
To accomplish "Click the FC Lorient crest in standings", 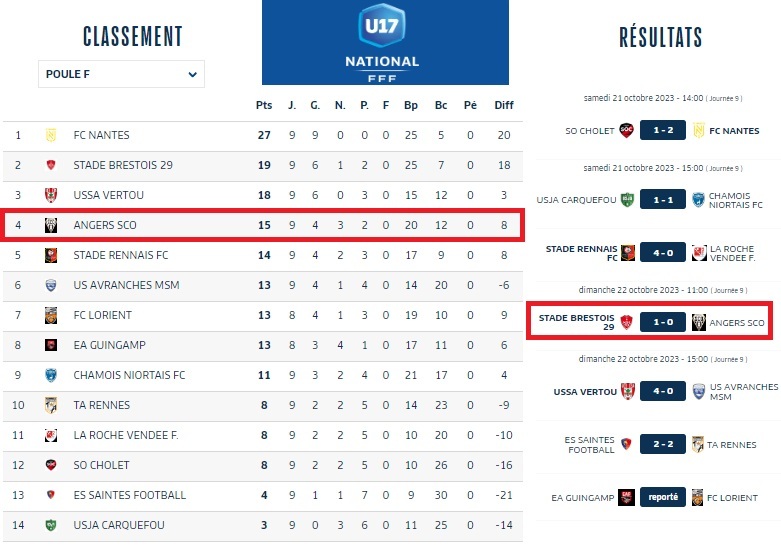I will (x=50, y=316).
